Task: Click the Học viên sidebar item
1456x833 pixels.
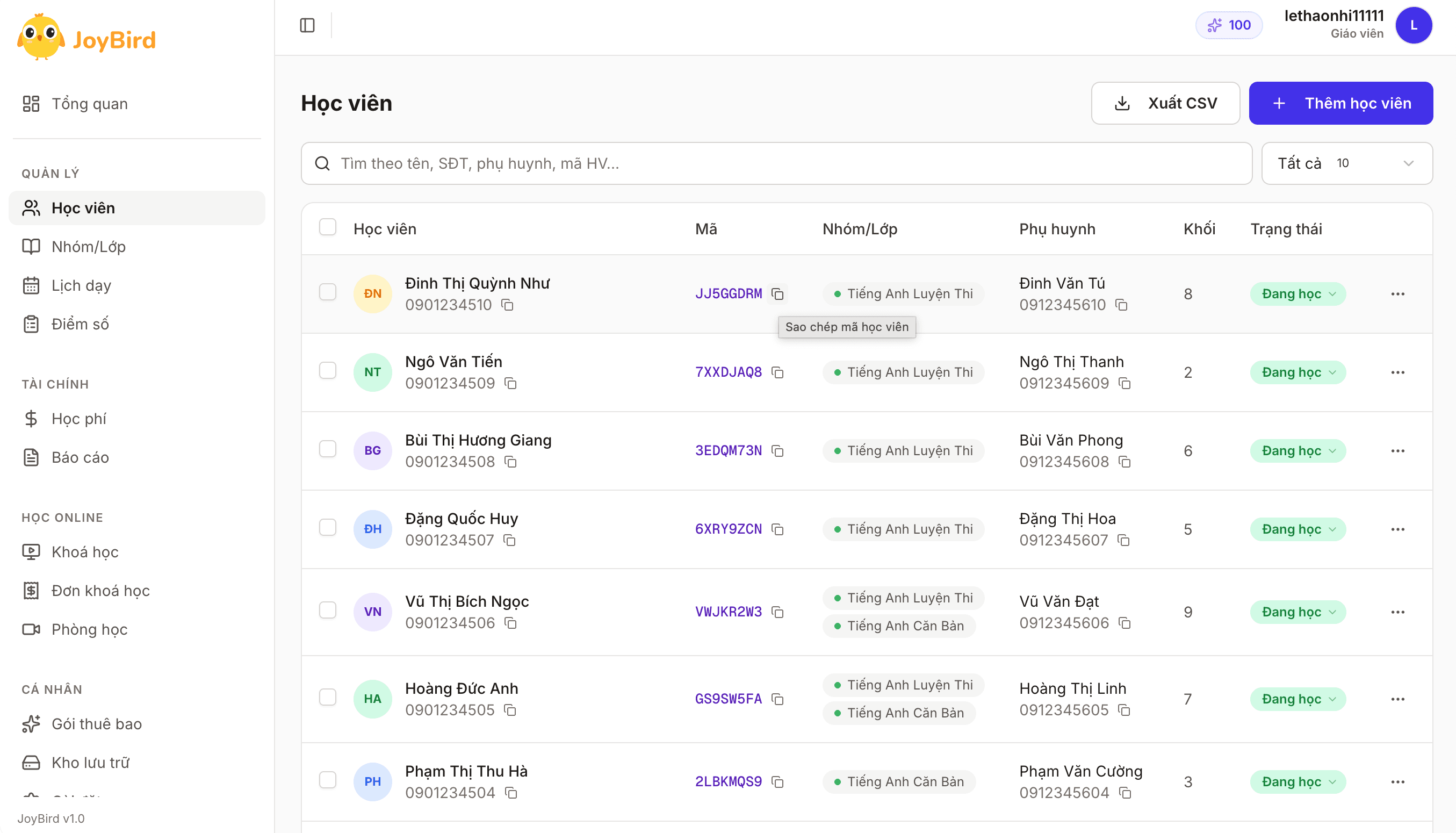Action: click(136, 207)
